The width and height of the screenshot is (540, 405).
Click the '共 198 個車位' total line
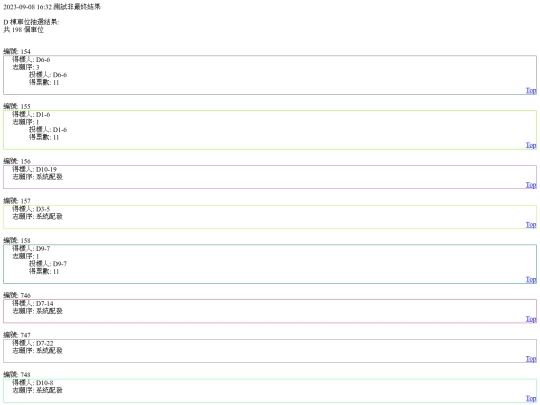[23, 30]
